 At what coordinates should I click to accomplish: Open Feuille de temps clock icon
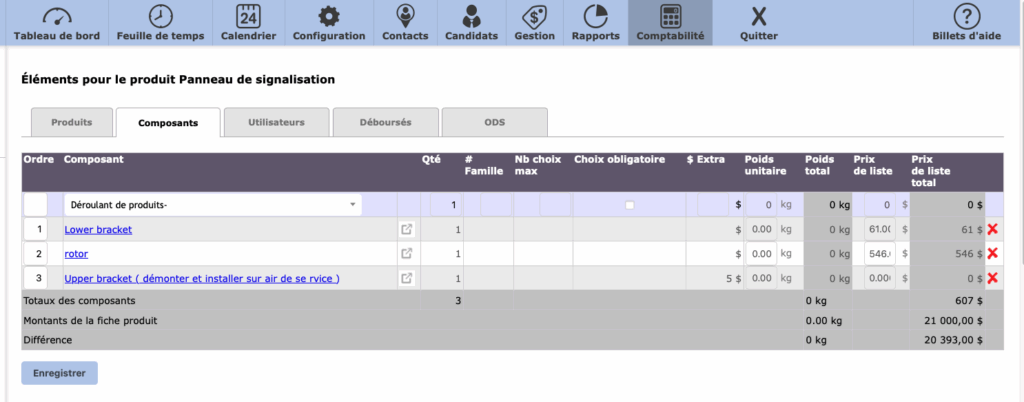[x=159, y=18]
